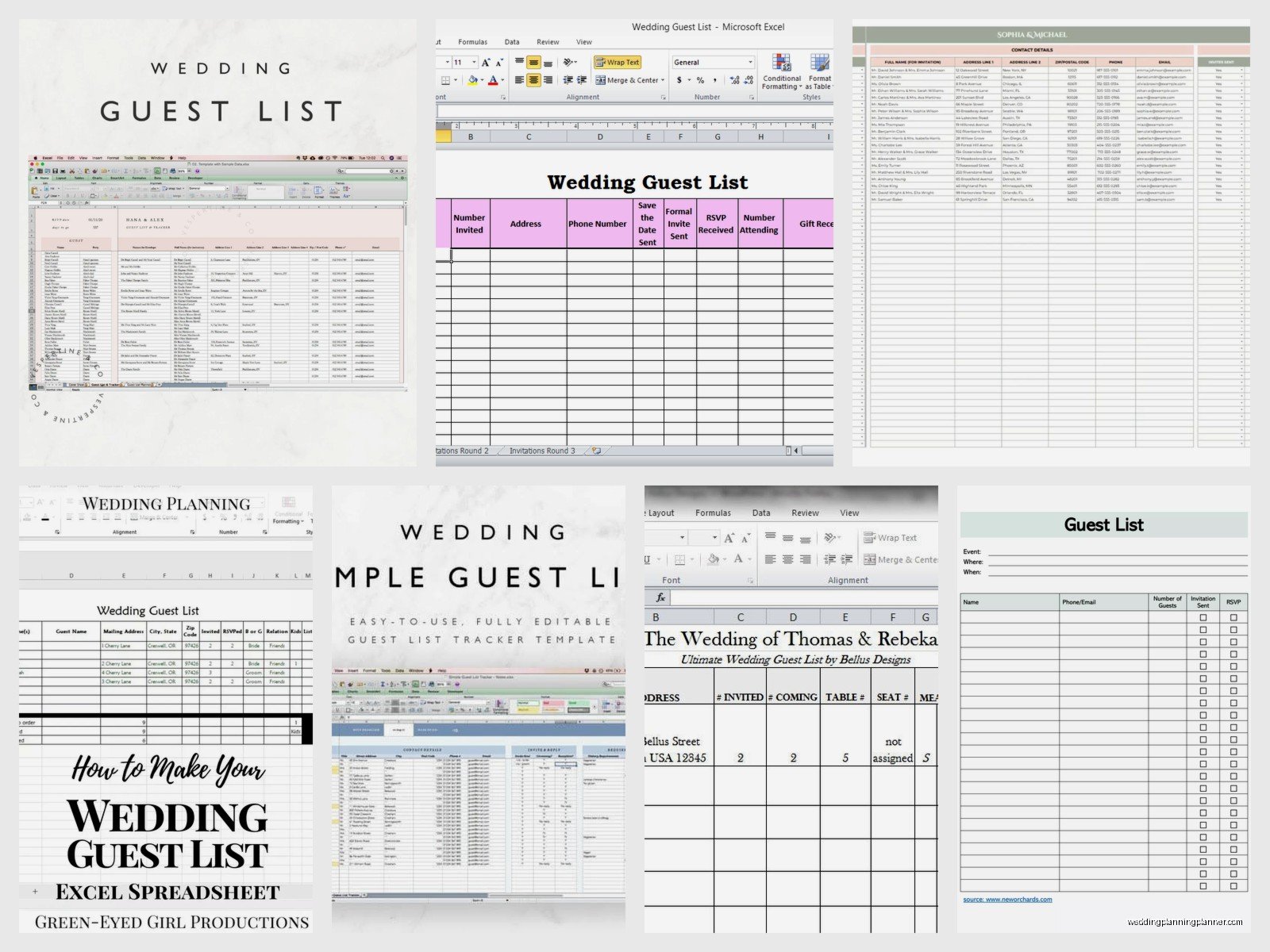Click Shrink Font in Wedding Guest List Excel ribbon
1270x952 pixels.
500,63
